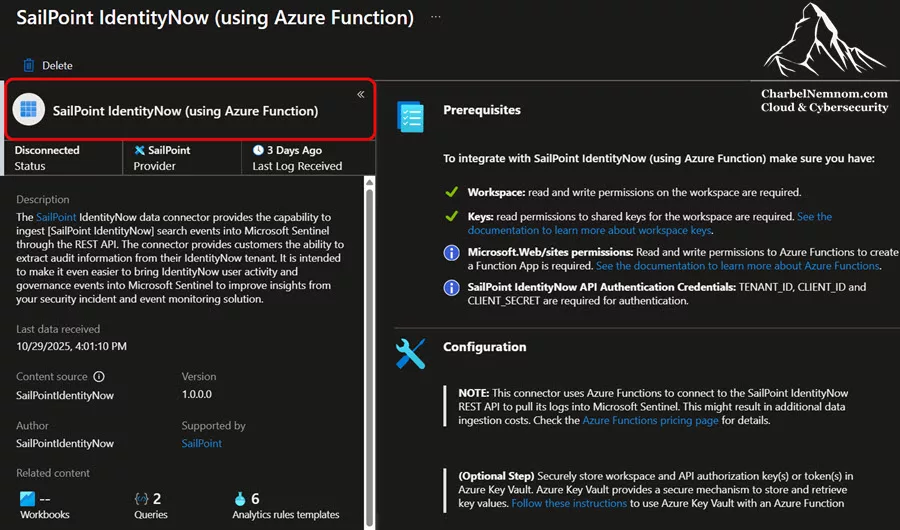Screen dimensions: 900x530
Task: Click the Delete trash icon
Action: 29,65
